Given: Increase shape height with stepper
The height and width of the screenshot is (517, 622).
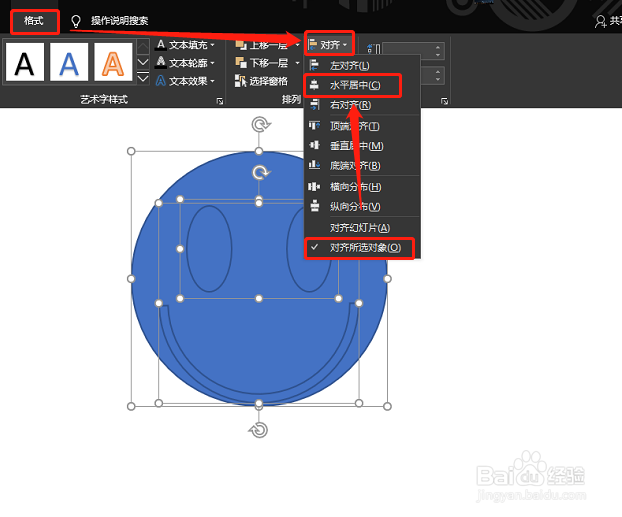Looking at the screenshot, I should click(438, 47).
